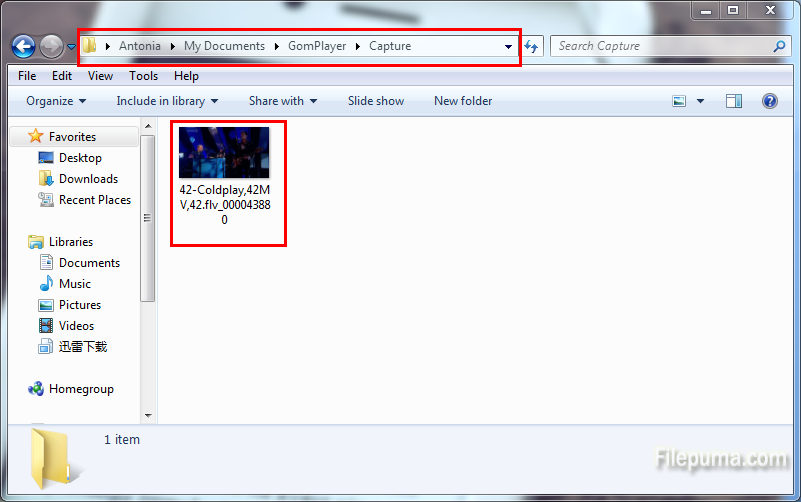
Task: Expand the Organize dropdown menu
Action: (x=56, y=101)
